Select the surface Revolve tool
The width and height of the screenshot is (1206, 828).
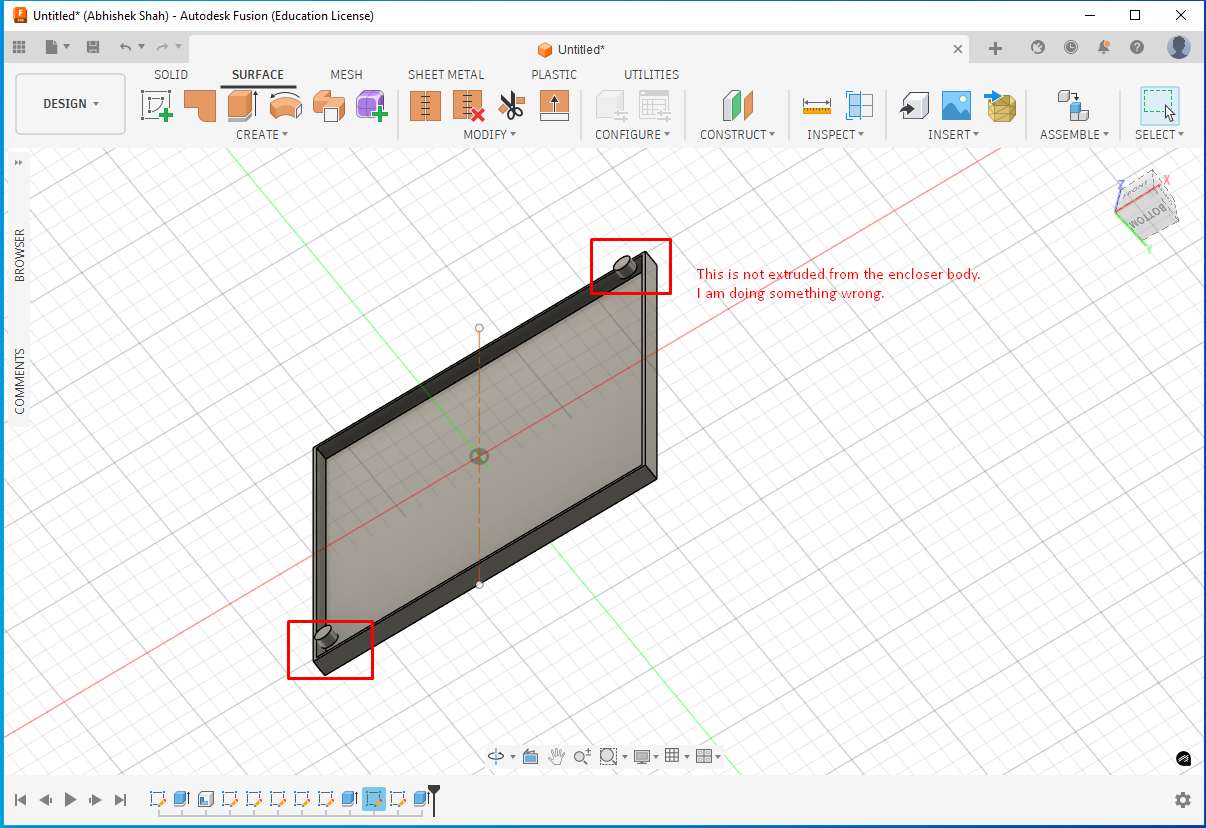pos(286,105)
